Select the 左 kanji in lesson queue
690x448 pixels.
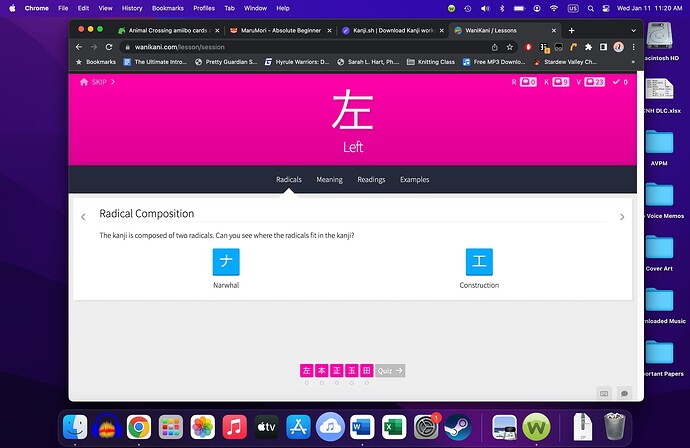(307, 371)
